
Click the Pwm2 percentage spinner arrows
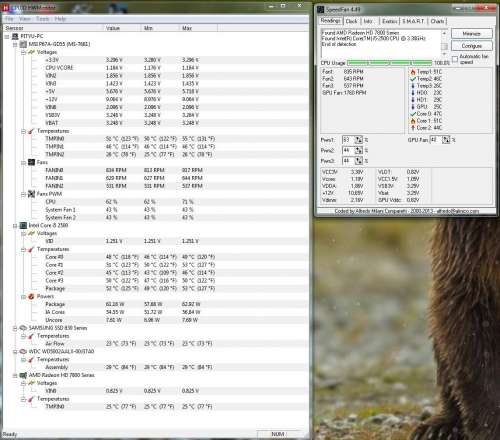[x=359, y=150]
